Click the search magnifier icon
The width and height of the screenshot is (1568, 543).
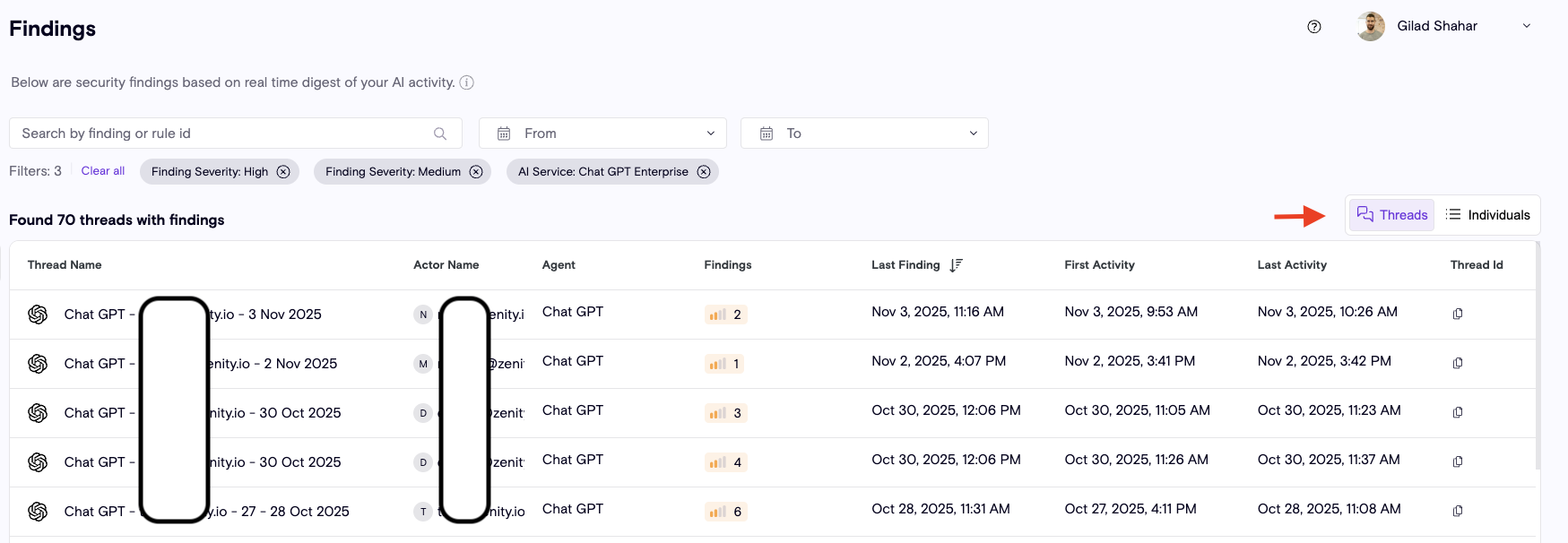(439, 134)
